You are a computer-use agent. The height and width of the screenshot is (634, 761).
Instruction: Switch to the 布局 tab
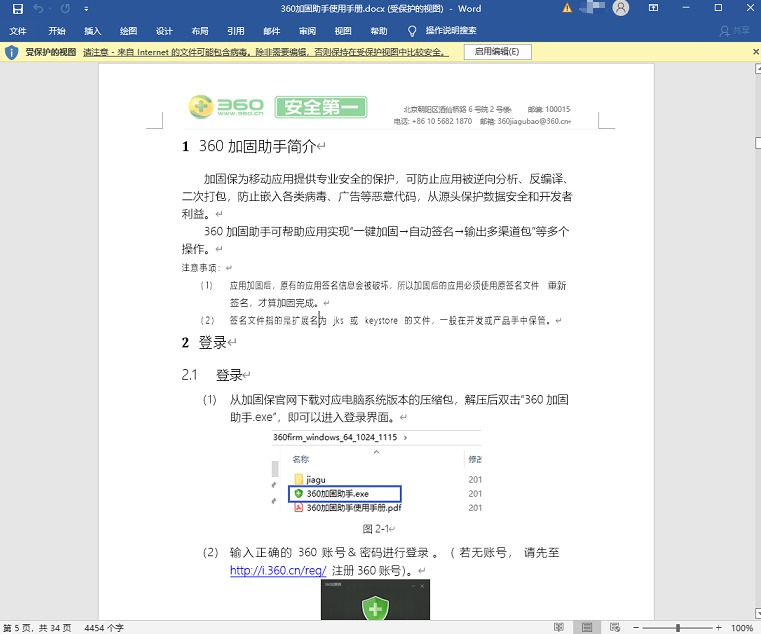[200, 31]
